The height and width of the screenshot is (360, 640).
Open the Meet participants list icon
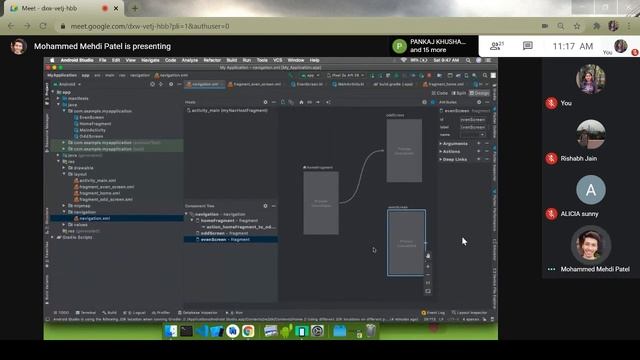point(496,46)
